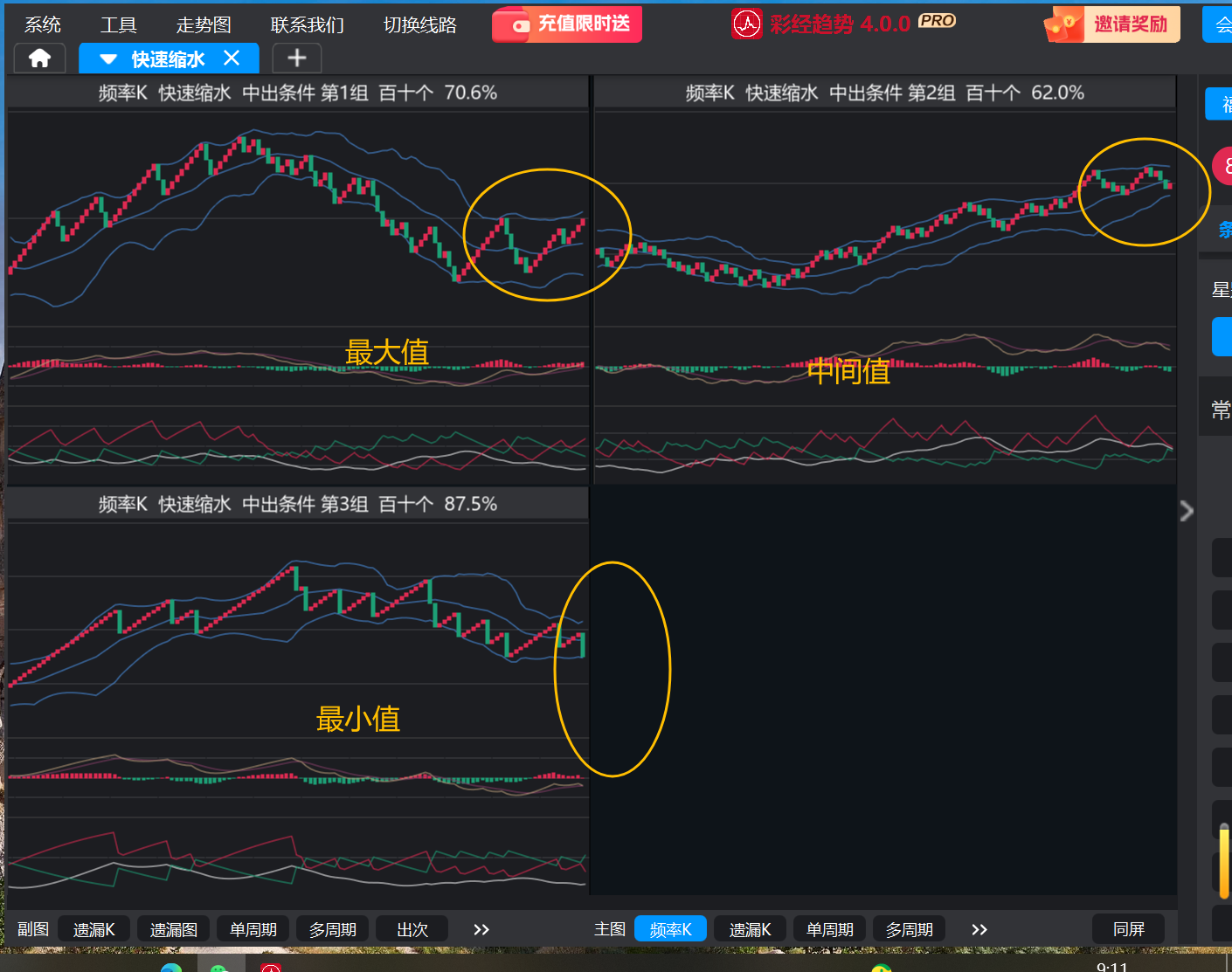This screenshot has width=1232, height=972.
Task: Click 切换线路 in the menu bar
Action: 420,24
